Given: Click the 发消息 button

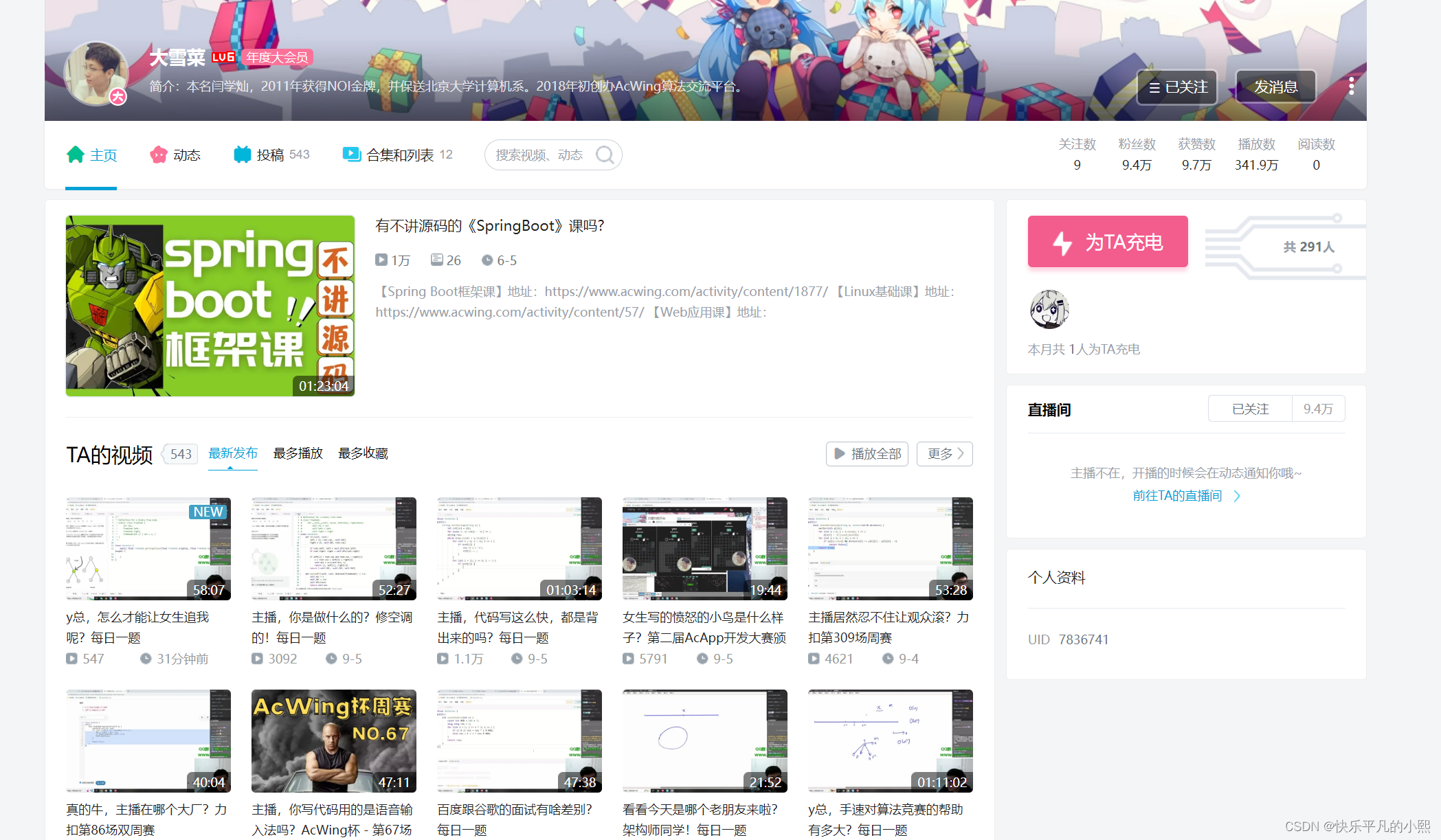Looking at the screenshot, I should pos(1275,87).
